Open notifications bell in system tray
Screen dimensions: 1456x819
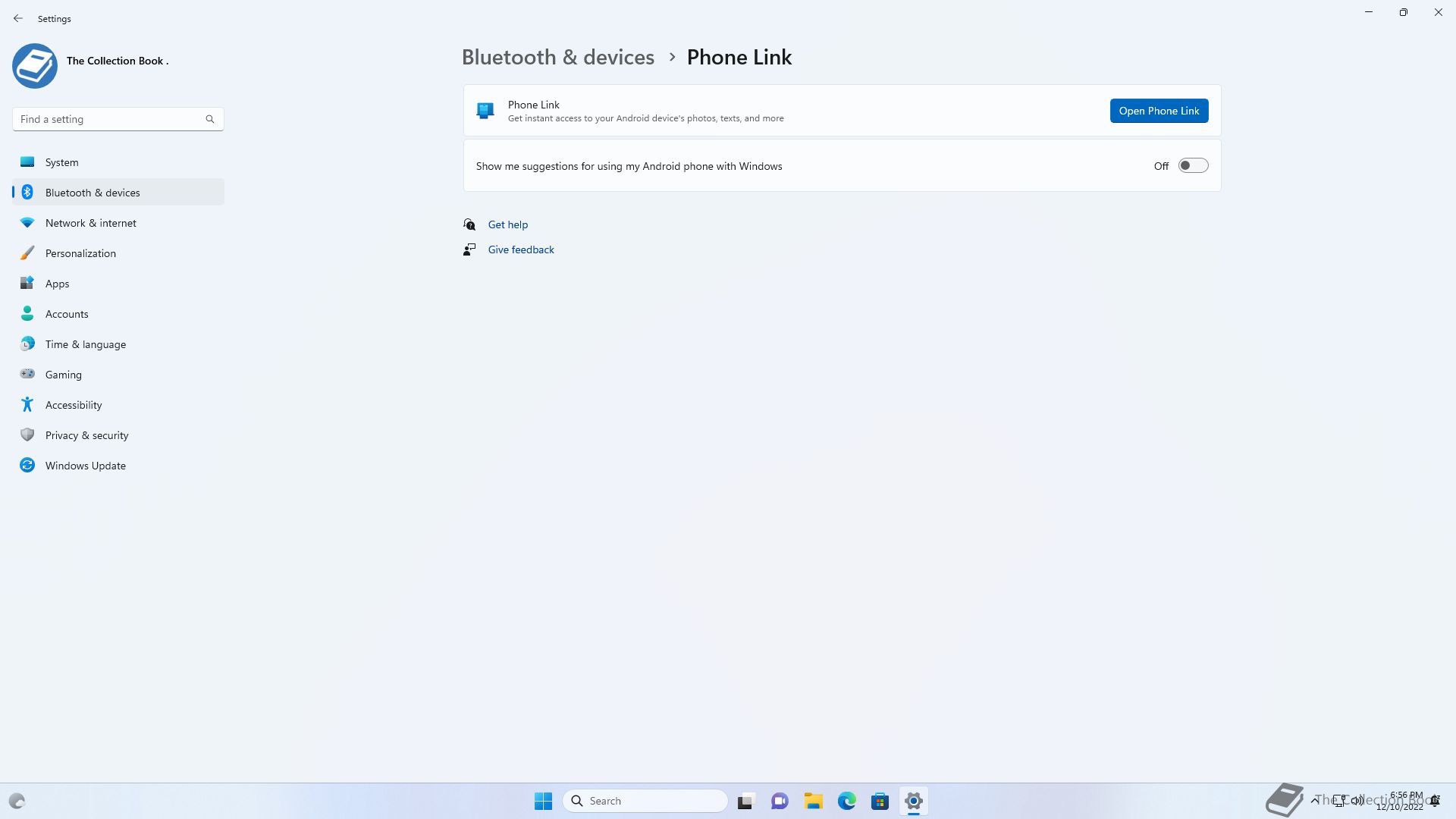pyautogui.click(x=1435, y=801)
